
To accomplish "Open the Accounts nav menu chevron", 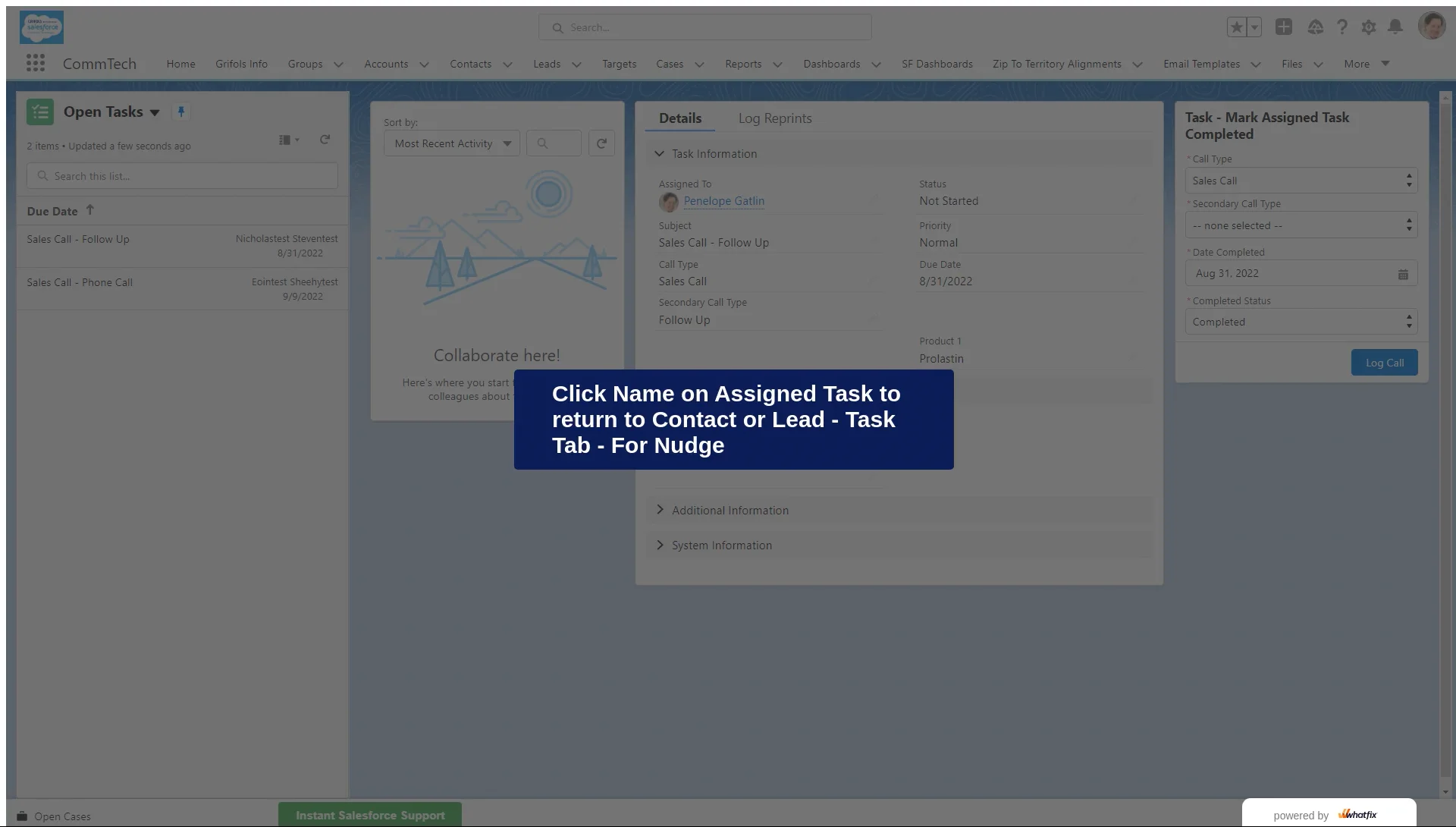I will (424, 64).
